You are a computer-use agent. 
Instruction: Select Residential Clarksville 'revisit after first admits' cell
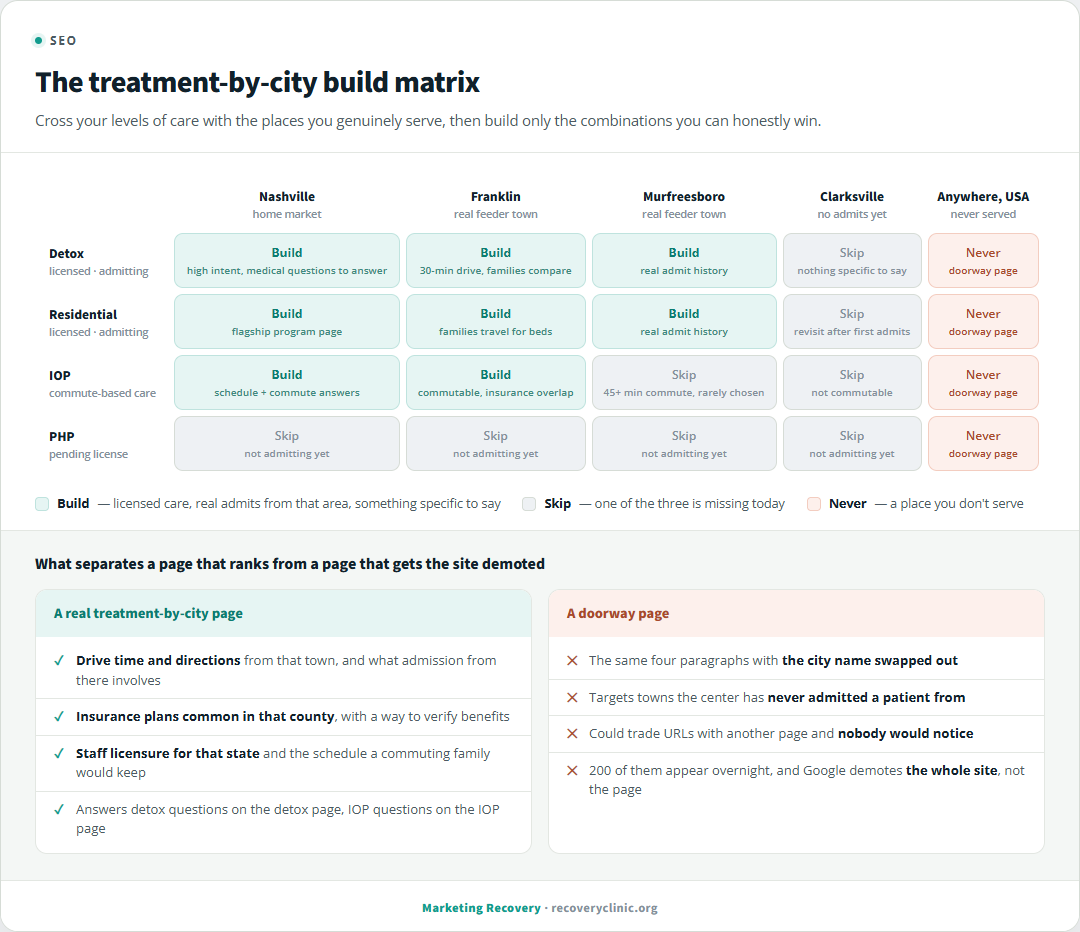852,322
